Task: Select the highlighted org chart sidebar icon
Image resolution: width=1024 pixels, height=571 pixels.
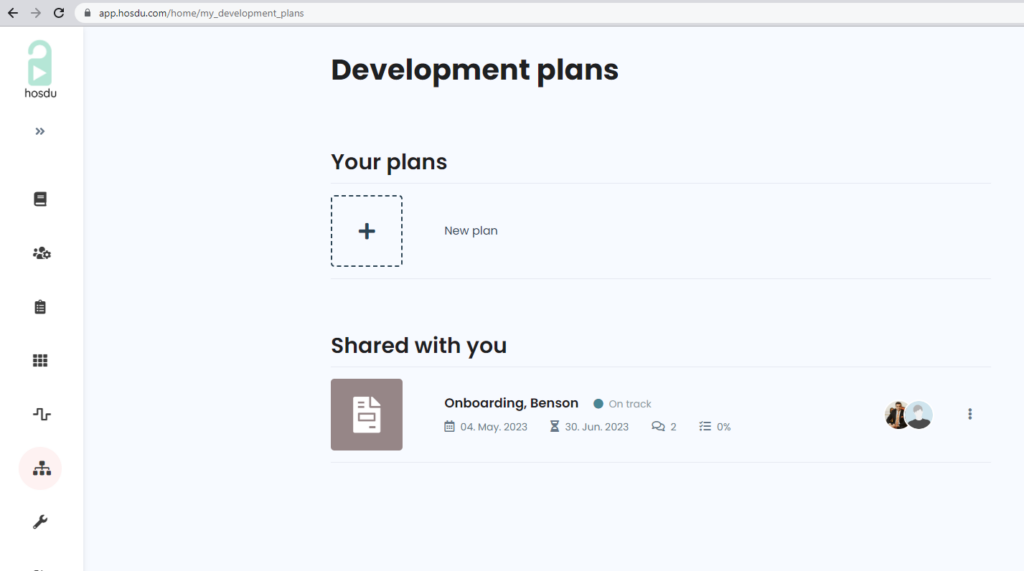Action: click(x=41, y=468)
